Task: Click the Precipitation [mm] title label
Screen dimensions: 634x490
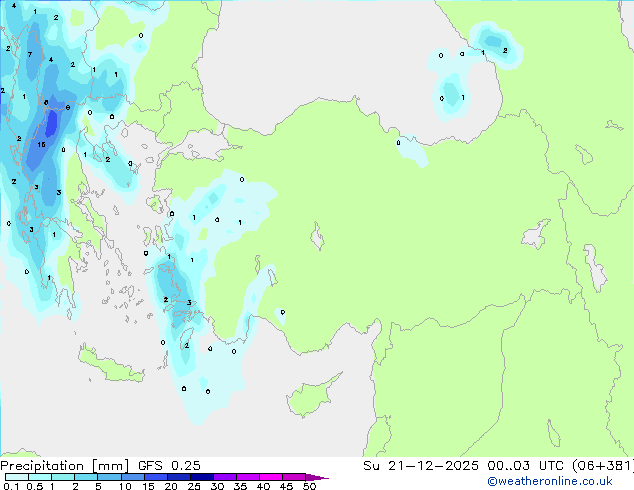Action: [59, 465]
